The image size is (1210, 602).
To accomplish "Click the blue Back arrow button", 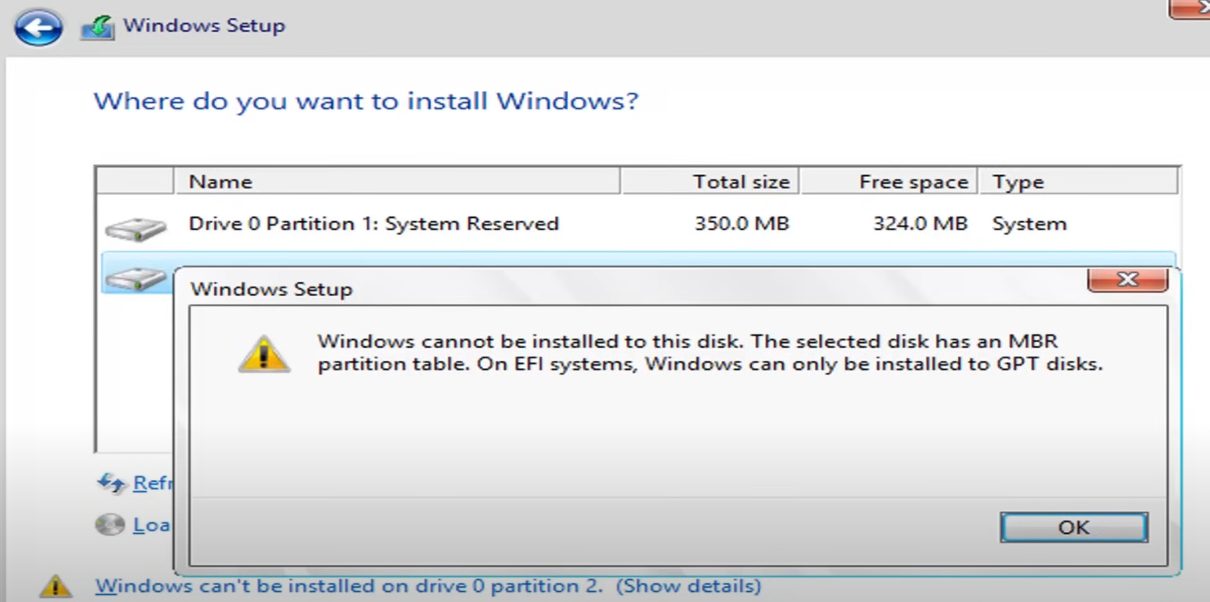I will [39, 27].
